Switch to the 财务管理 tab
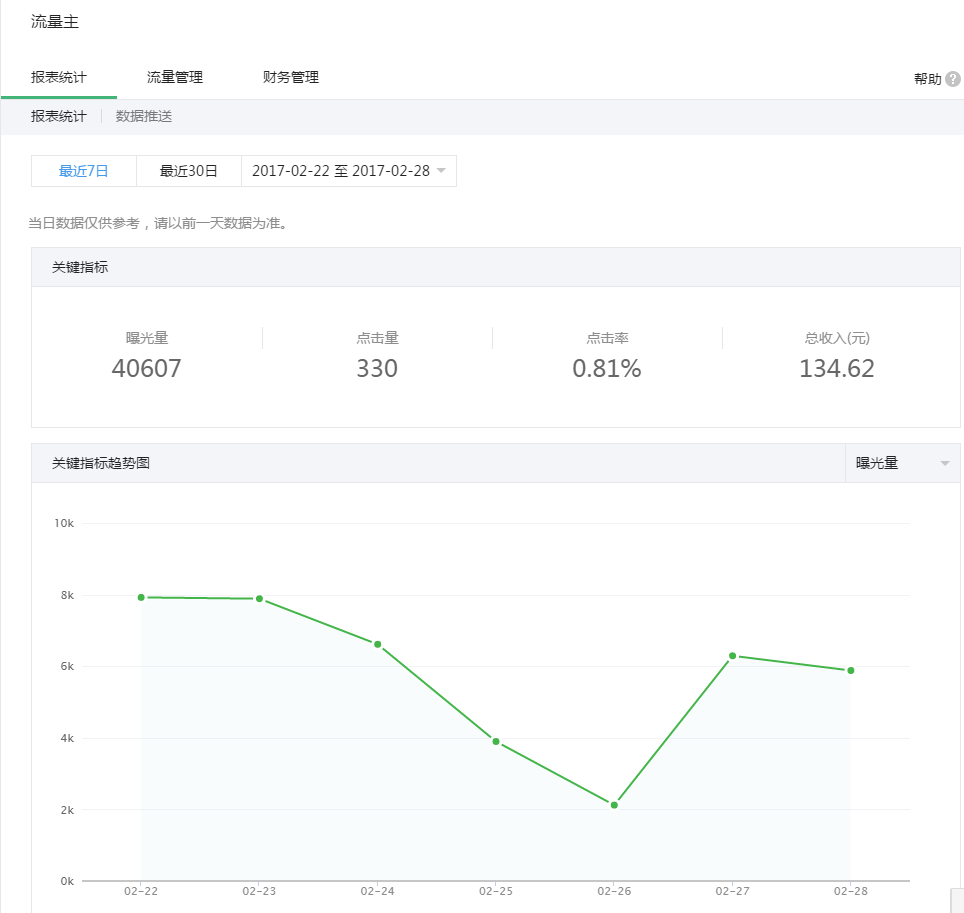Screen dimensions: 964x913 pyautogui.click(x=291, y=77)
